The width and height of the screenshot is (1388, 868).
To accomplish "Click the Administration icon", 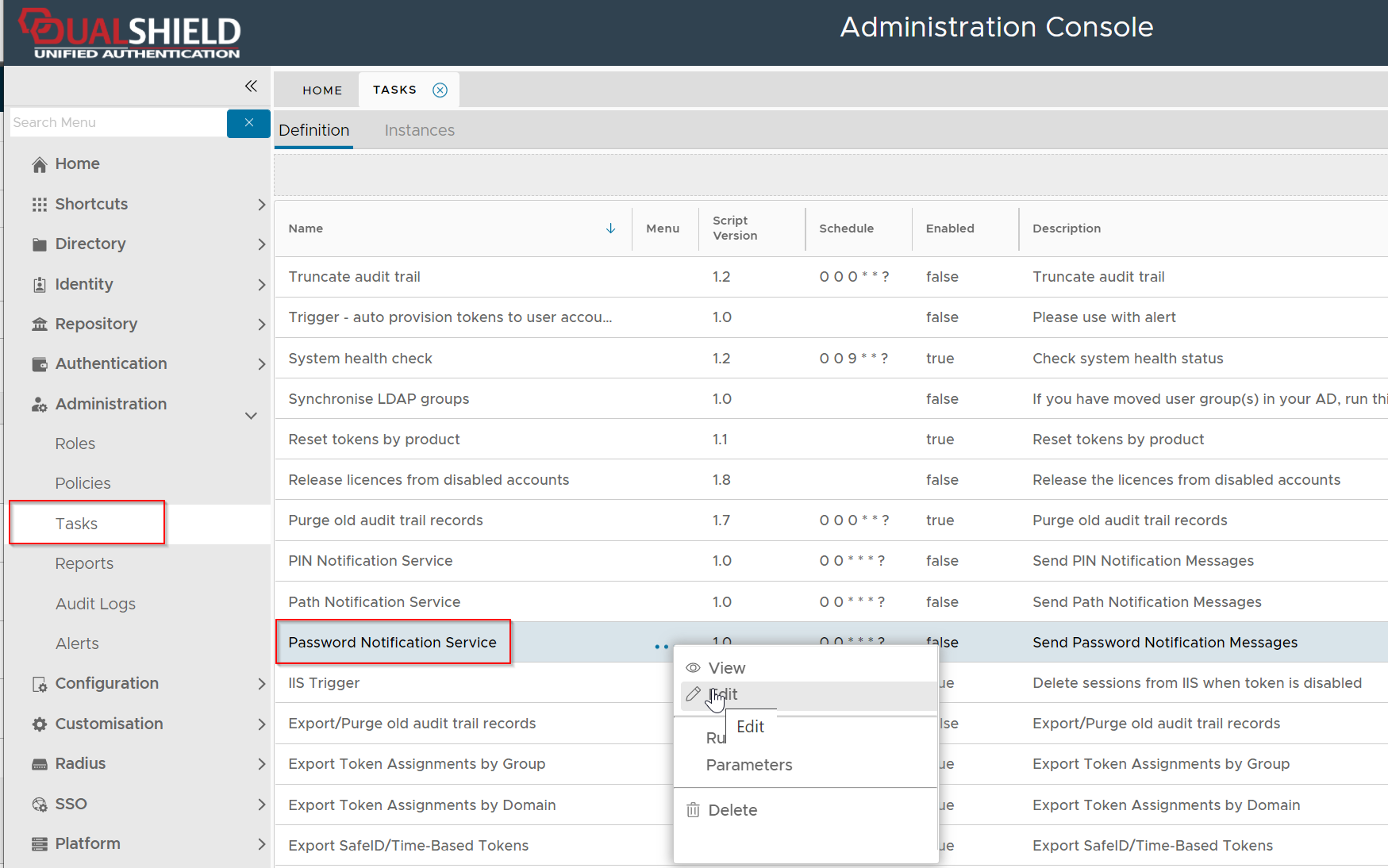I will pyautogui.click(x=39, y=404).
